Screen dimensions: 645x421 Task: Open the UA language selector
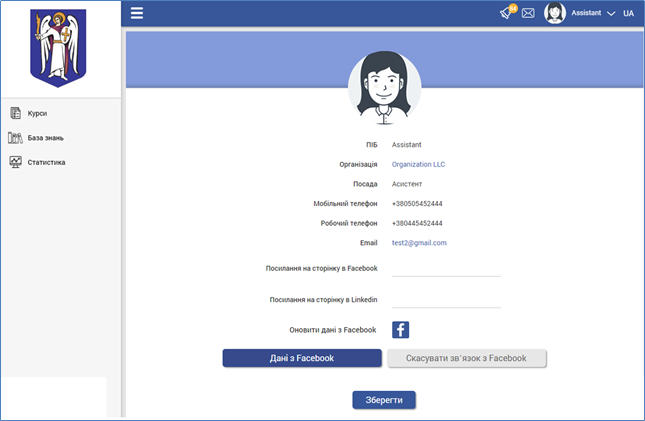[628, 14]
